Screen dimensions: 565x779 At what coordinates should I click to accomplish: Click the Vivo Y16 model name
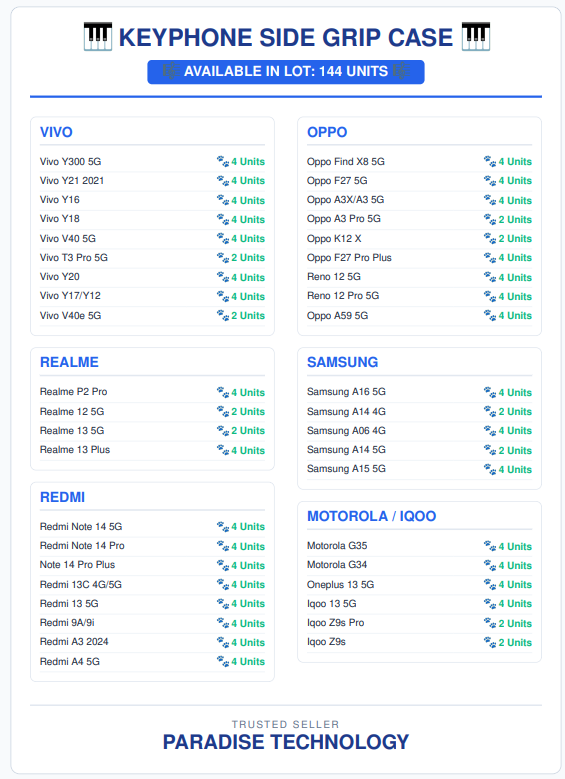coord(60,200)
